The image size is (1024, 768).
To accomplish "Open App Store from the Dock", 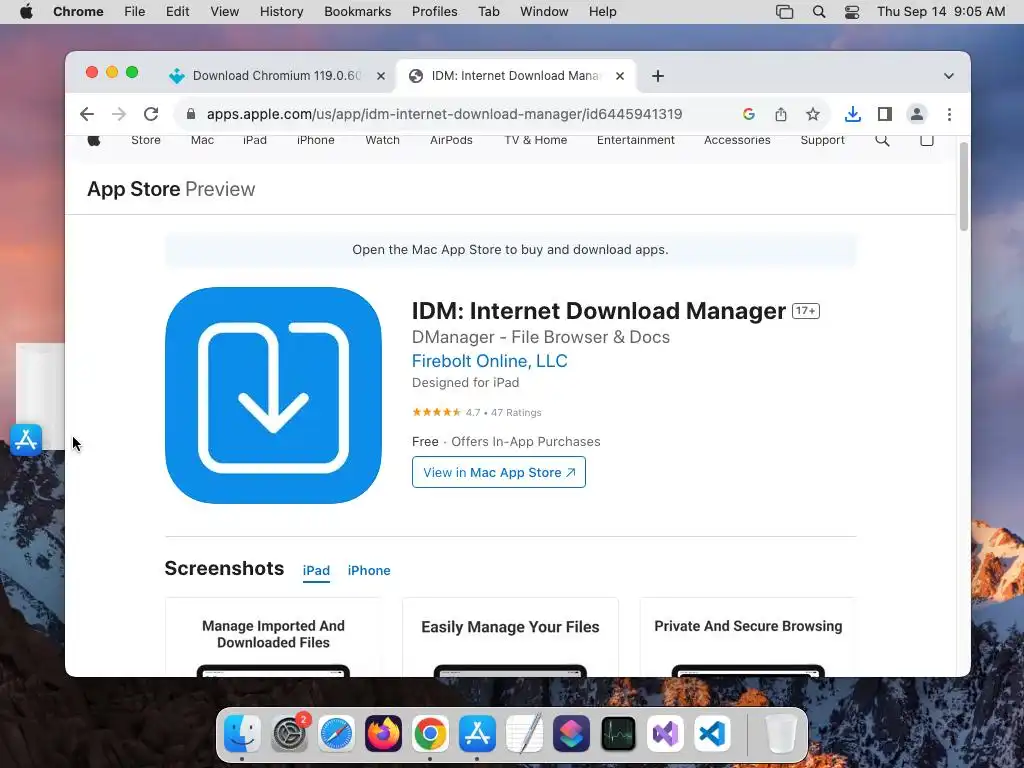I will pyautogui.click(x=477, y=733).
